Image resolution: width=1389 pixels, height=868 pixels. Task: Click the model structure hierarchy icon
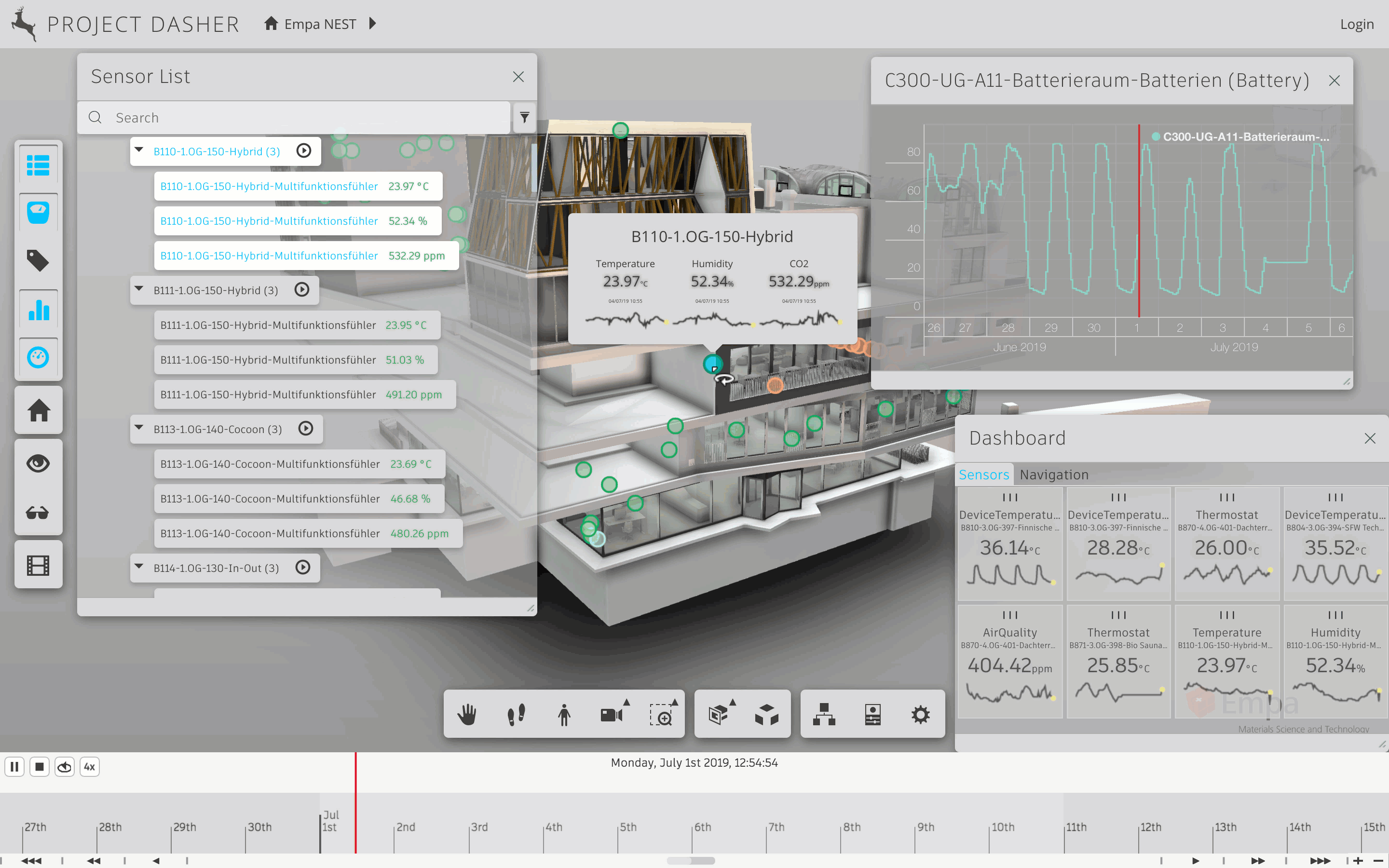click(824, 715)
